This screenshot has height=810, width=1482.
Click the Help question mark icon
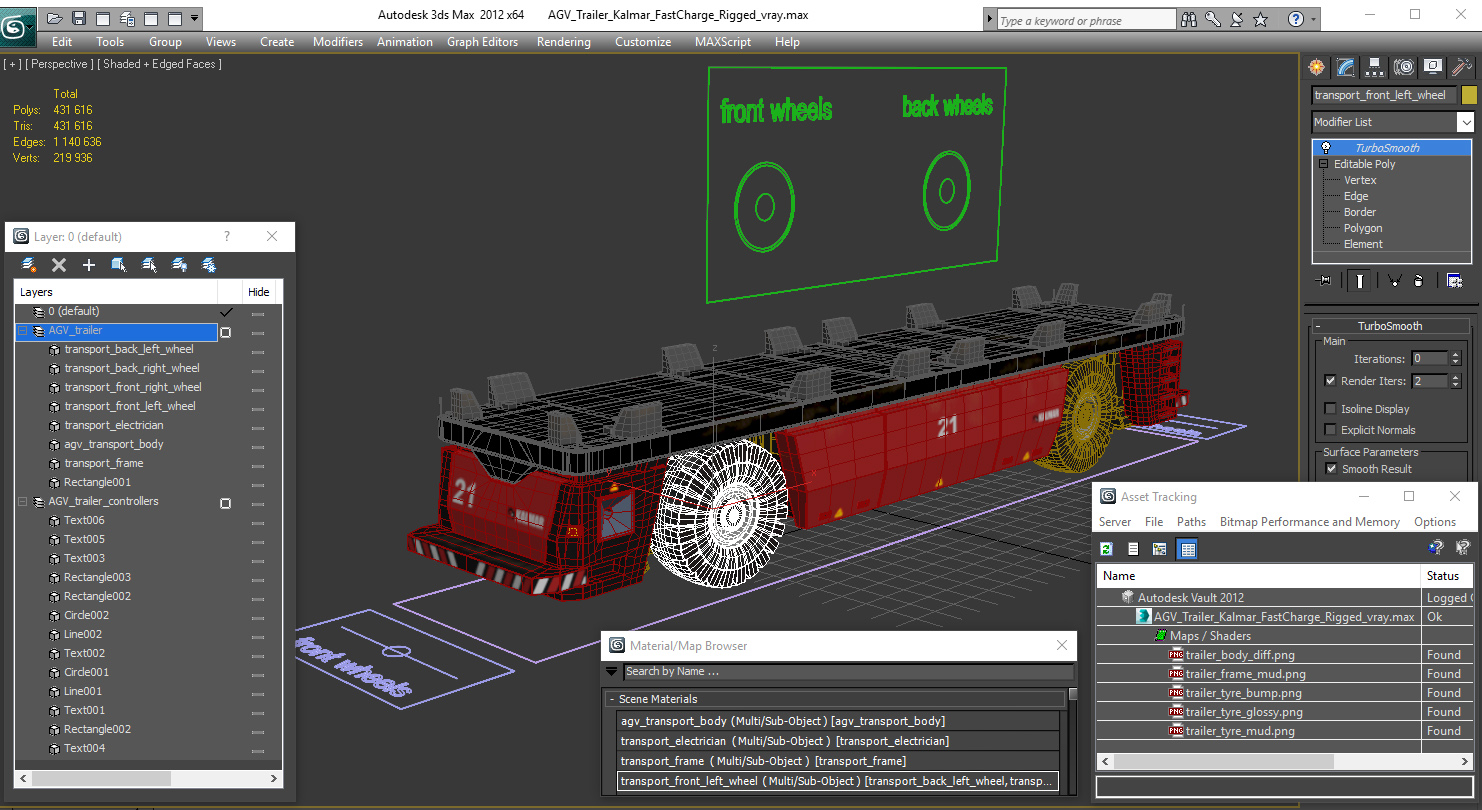pos(1296,19)
